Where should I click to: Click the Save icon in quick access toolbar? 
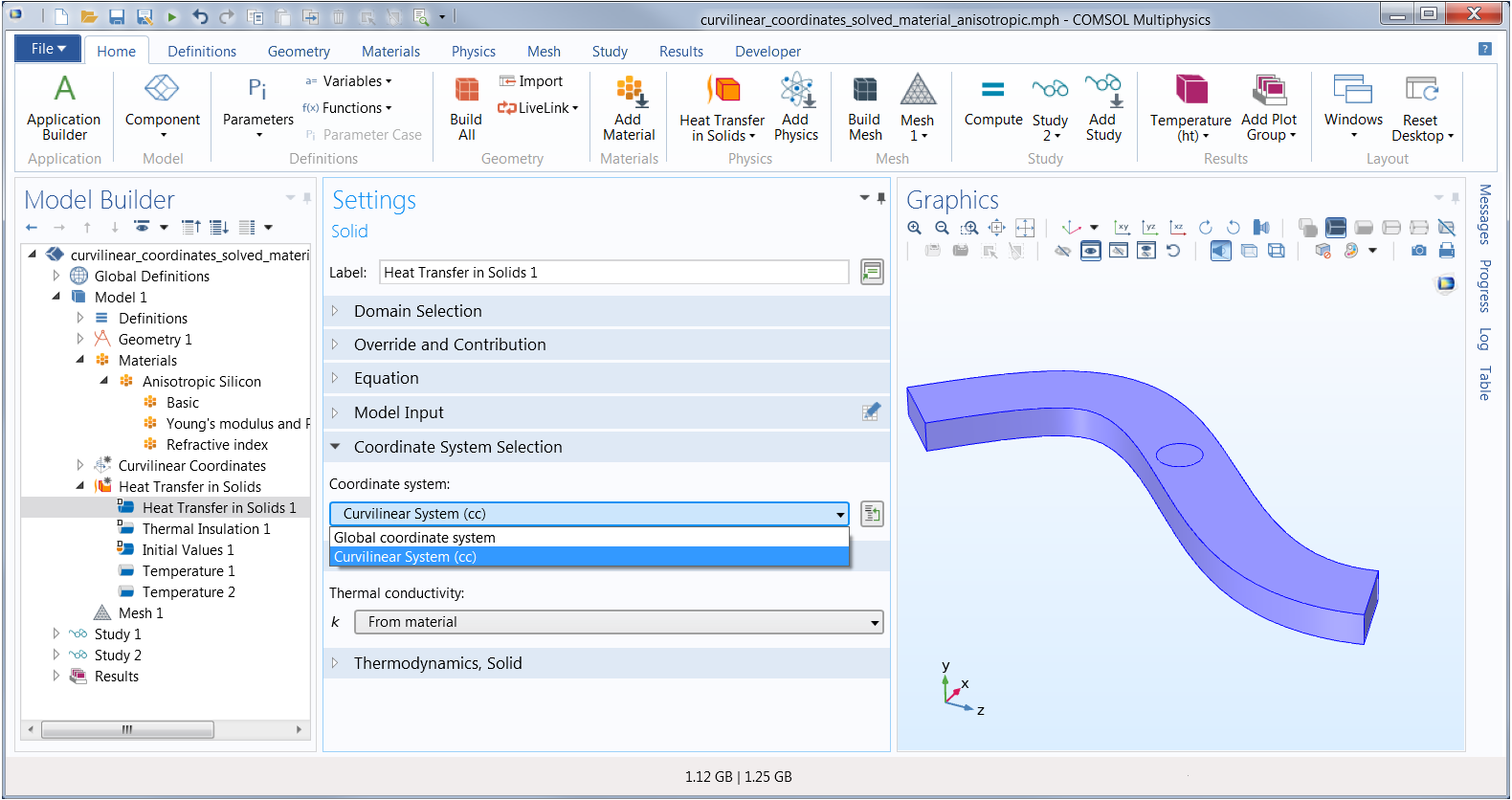pyautogui.click(x=116, y=16)
